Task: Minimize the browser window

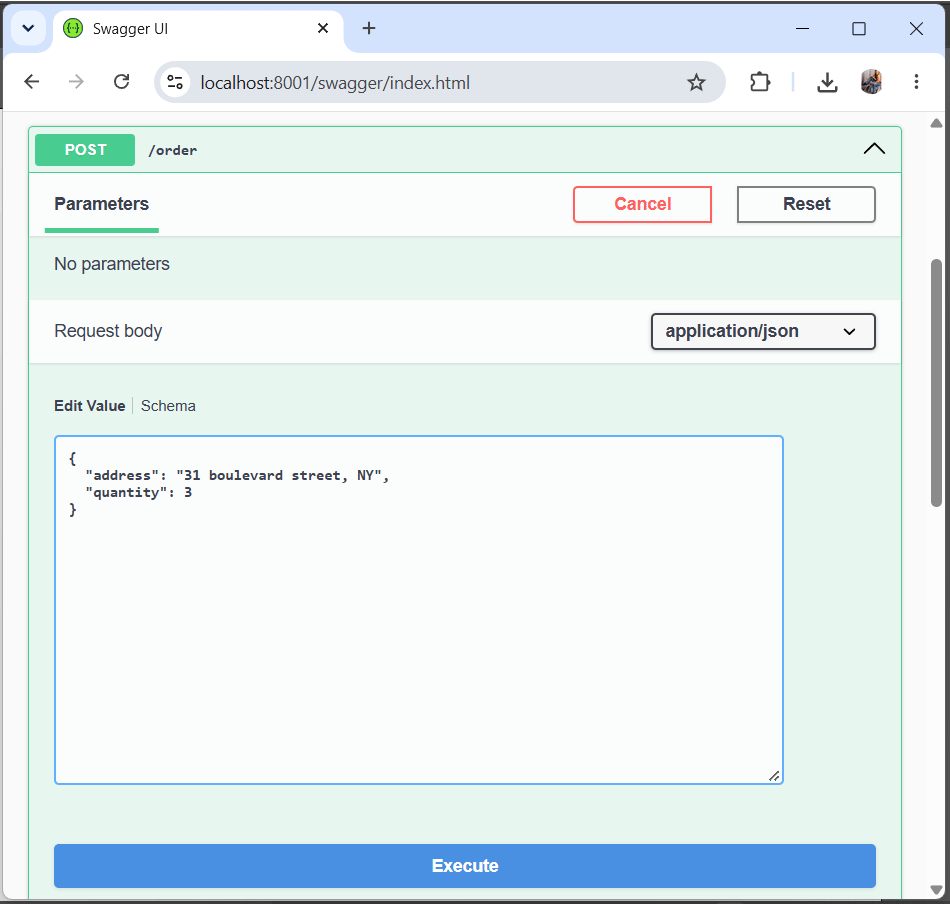Action: pyautogui.click(x=802, y=28)
